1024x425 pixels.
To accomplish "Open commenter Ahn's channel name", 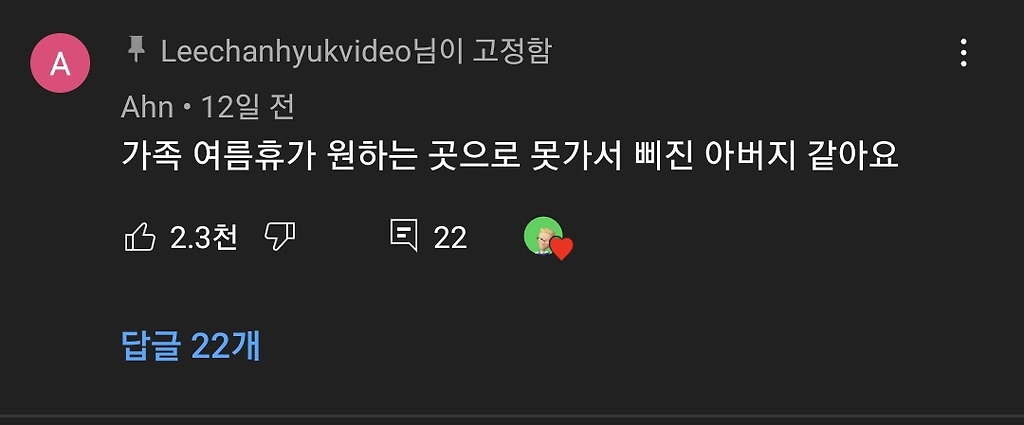I will click(147, 107).
